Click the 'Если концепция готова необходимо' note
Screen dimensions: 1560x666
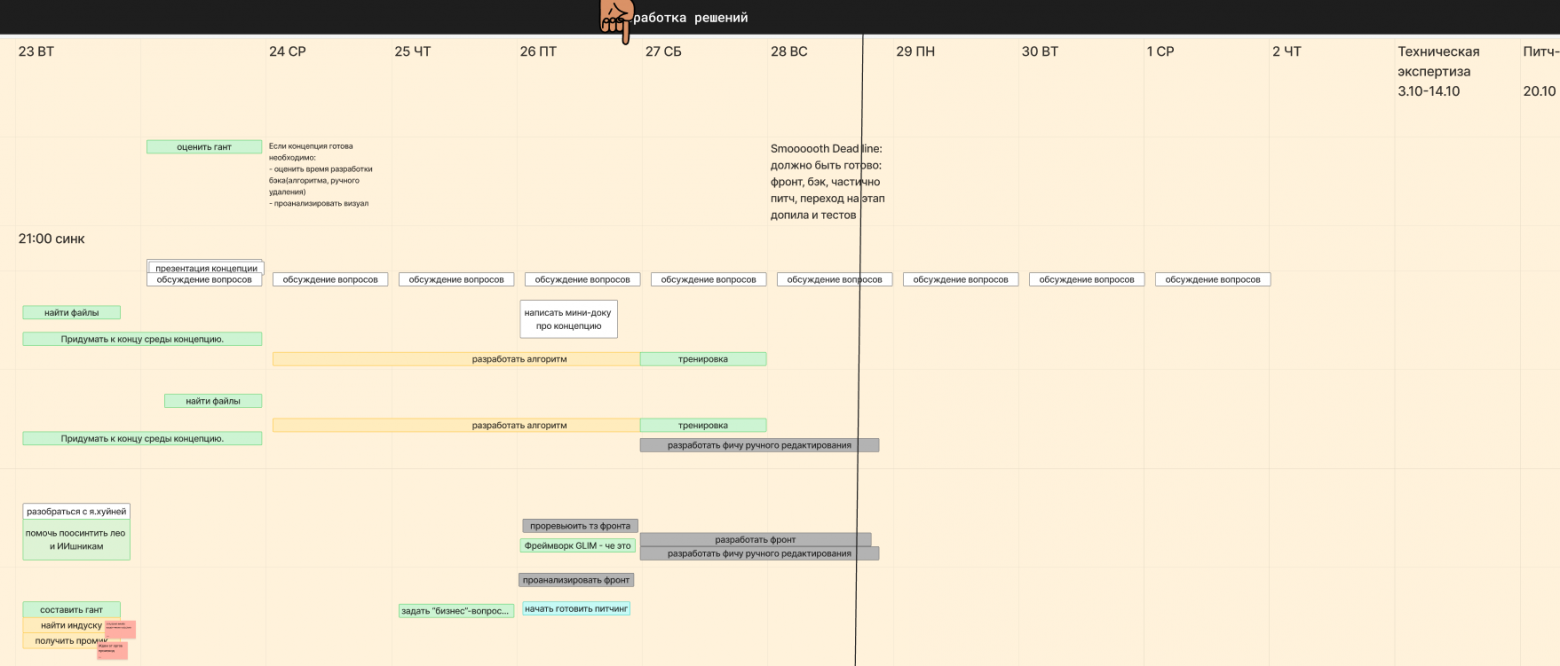319,174
